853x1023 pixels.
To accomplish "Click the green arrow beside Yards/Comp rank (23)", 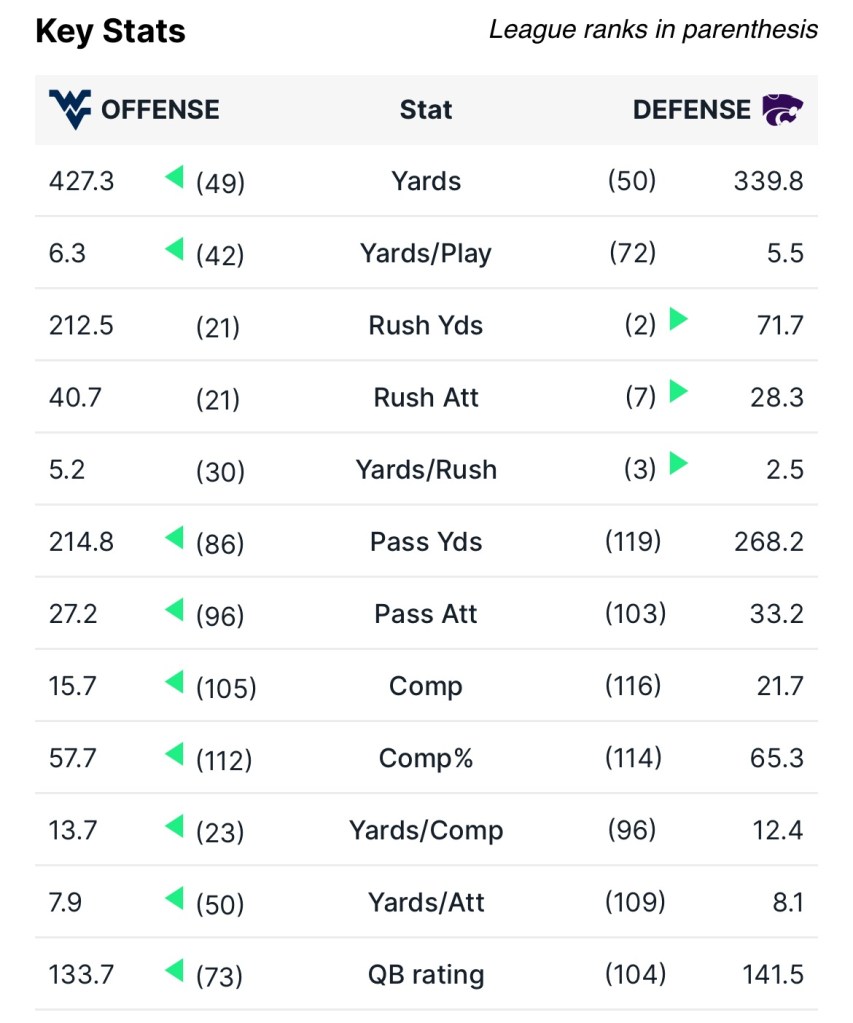I will [x=175, y=826].
